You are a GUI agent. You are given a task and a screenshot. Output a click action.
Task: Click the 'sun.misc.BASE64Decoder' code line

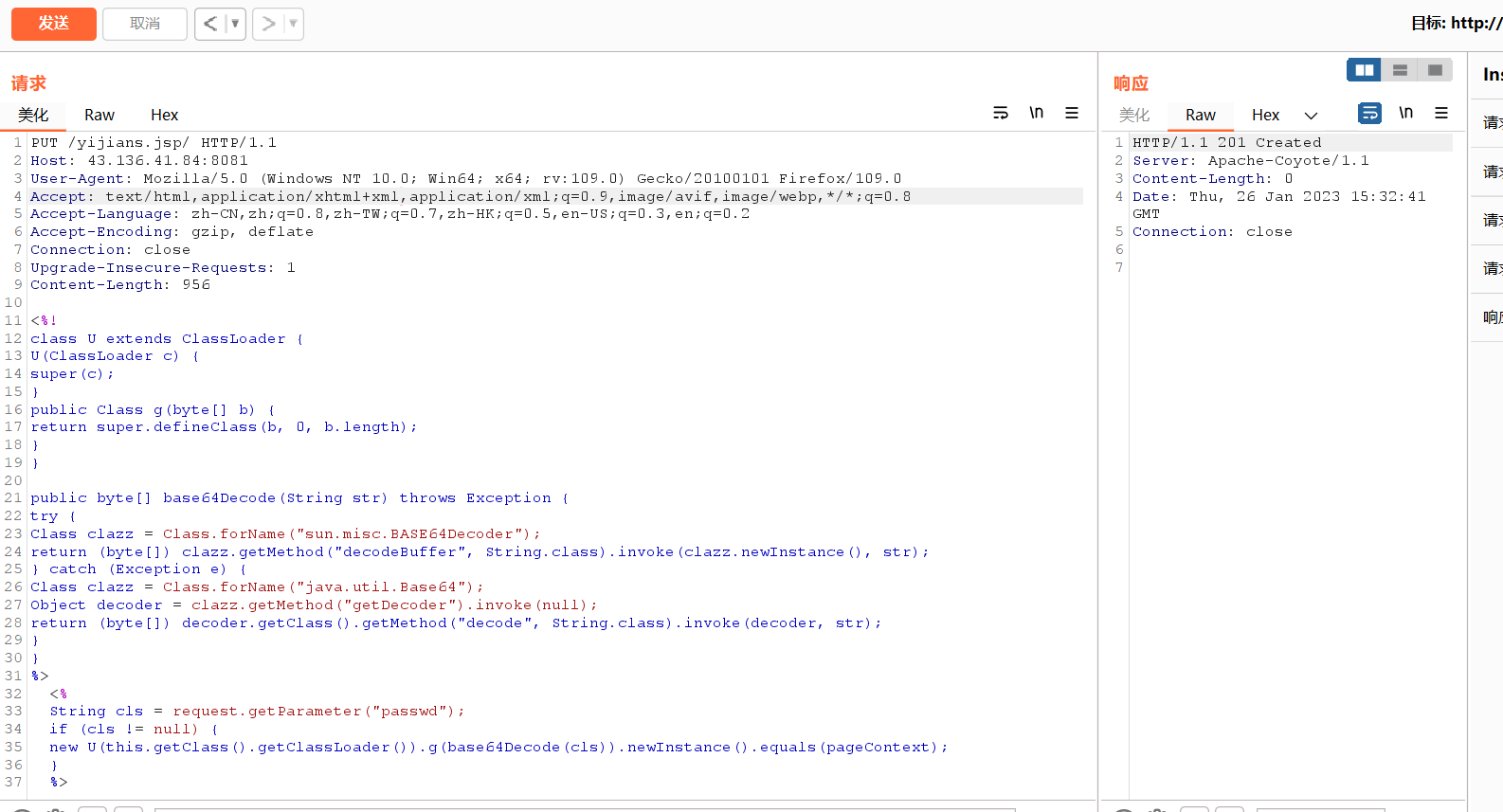pos(285,534)
